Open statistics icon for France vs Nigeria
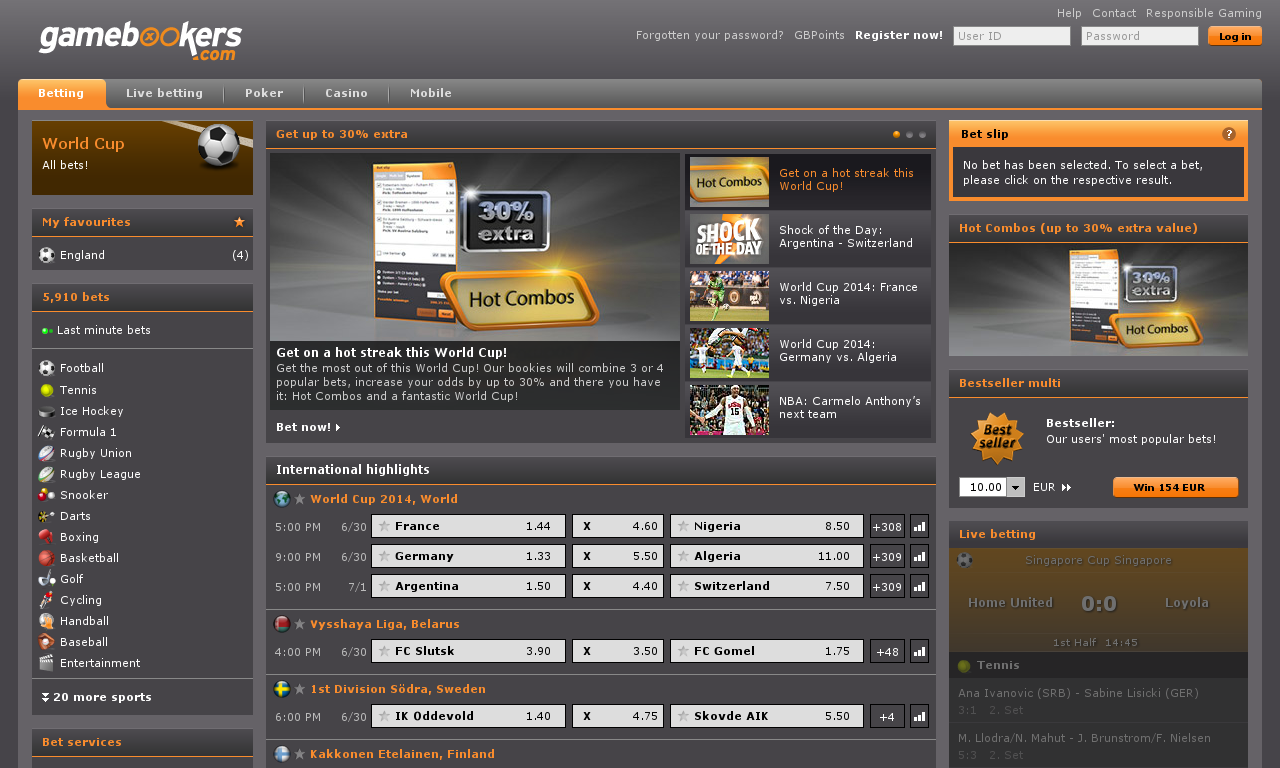 (919, 526)
